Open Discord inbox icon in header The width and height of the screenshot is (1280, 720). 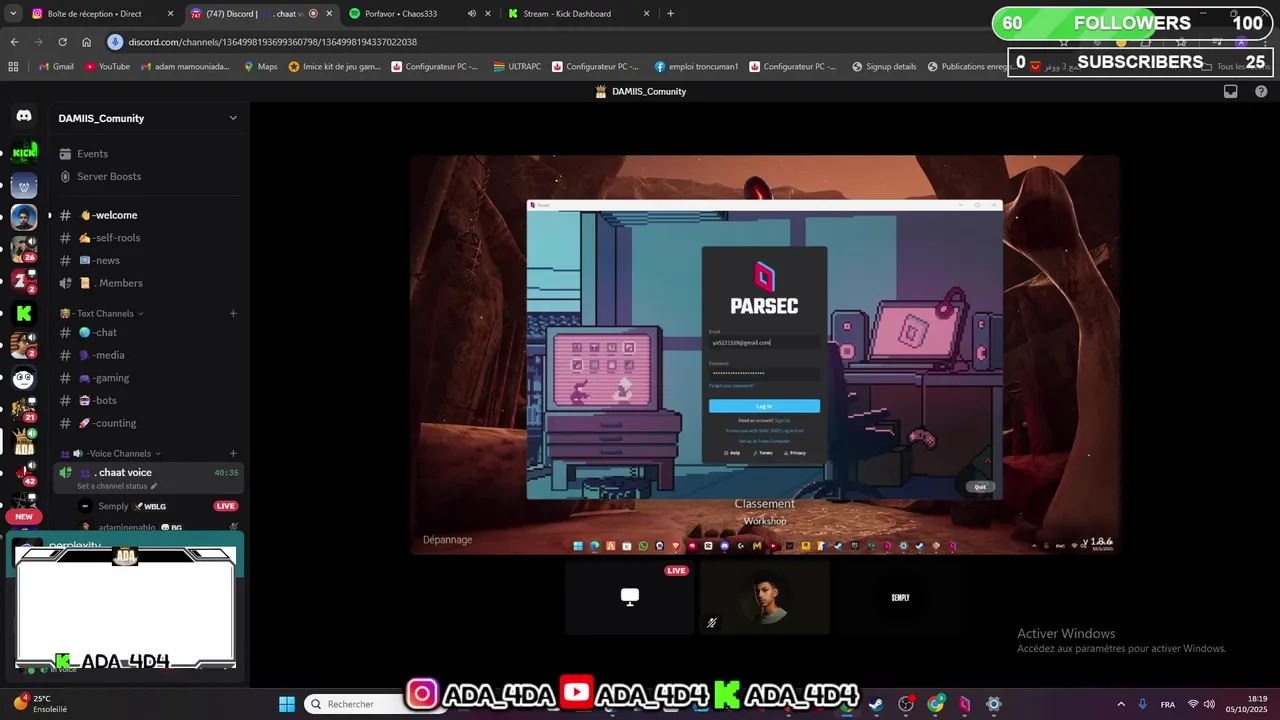[1231, 91]
